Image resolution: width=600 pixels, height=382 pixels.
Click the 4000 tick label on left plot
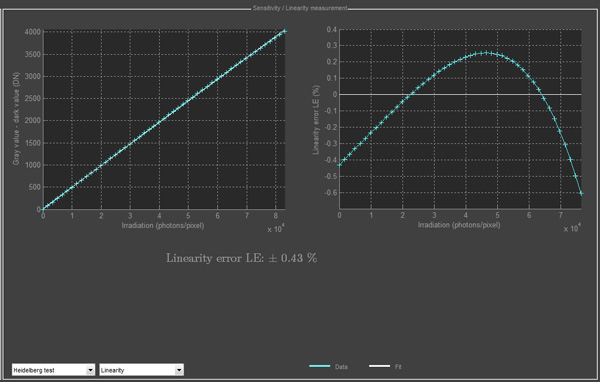click(x=33, y=32)
